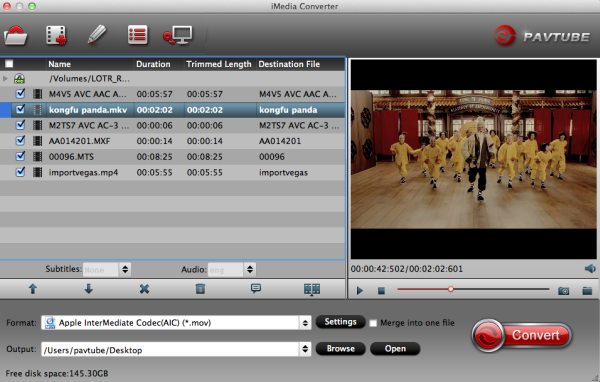Click the /Users/pavtube/Desktop output field

click(176, 349)
